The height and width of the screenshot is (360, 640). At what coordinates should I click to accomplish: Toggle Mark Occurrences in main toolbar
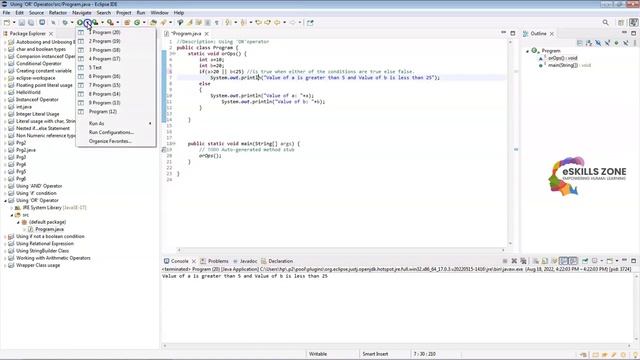click(x=189, y=23)
